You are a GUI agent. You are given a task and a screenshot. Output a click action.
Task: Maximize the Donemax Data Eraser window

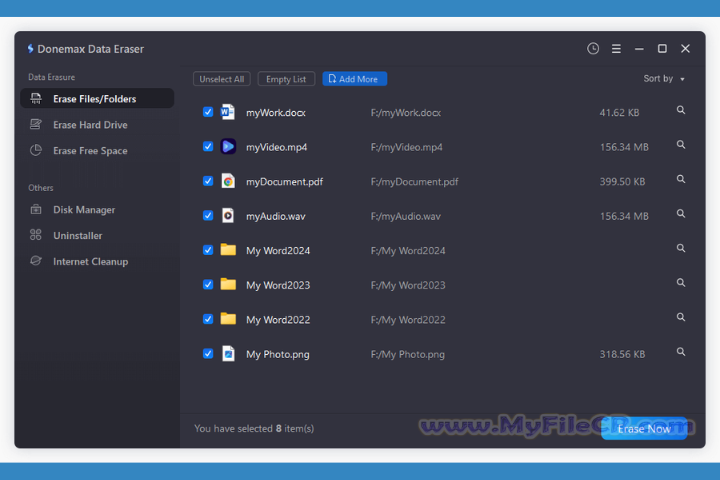pos(662,48)
